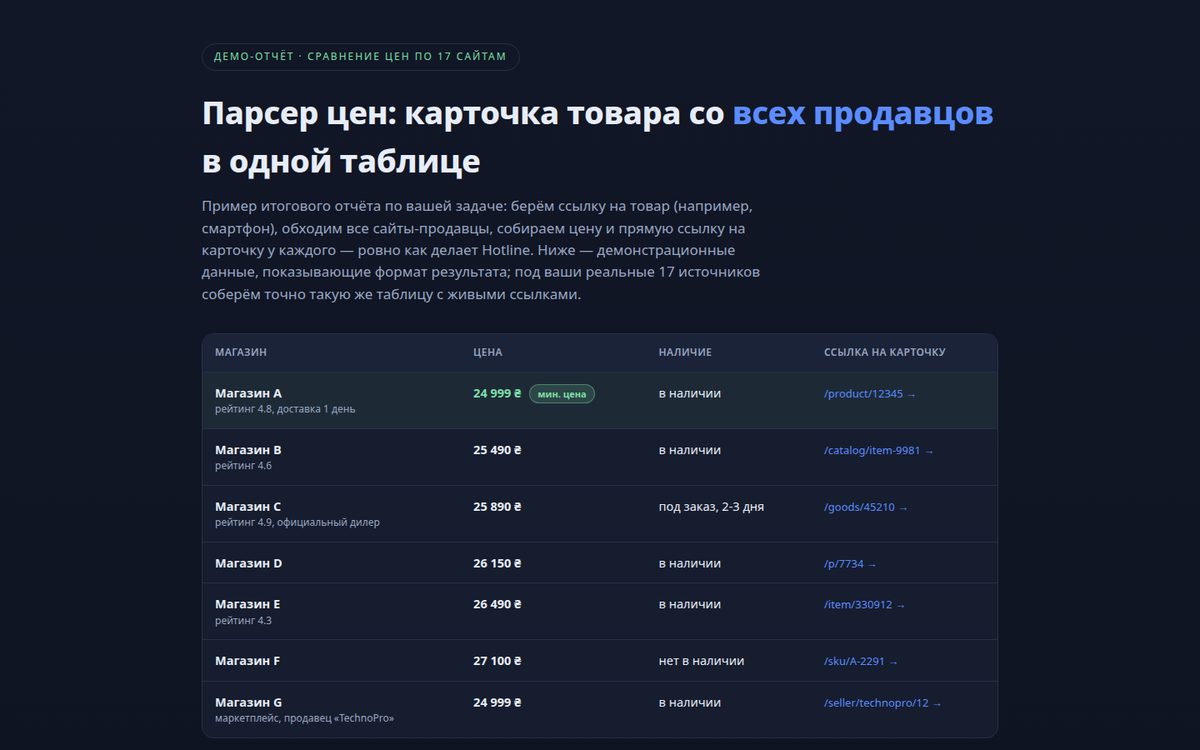Click 'под заказ, 2-3 дня' availability
Image resolution: width=1200 pixels, height=750 pixels.
point(711,507)
